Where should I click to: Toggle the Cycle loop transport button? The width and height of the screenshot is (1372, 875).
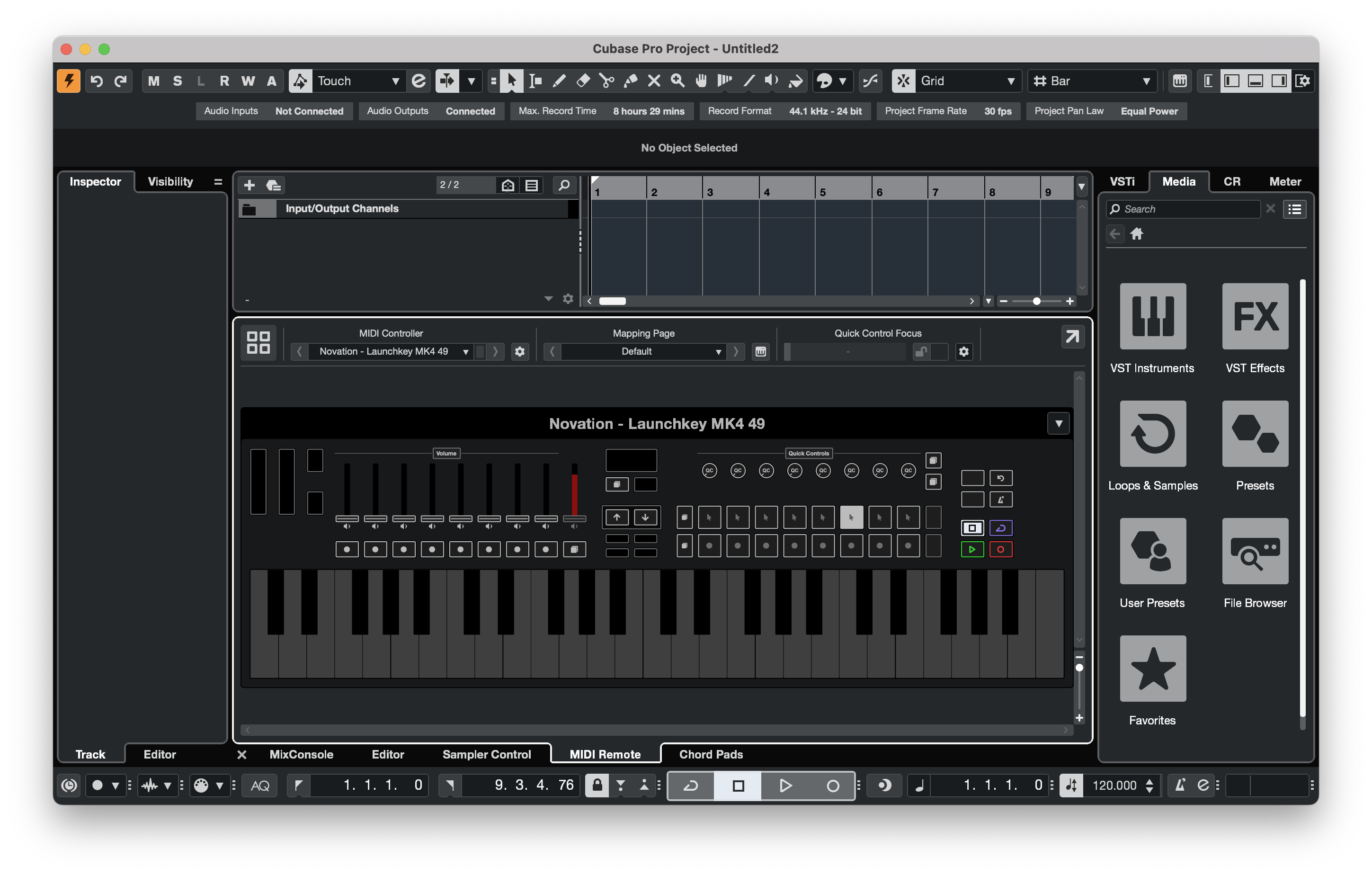coord(691,786)
